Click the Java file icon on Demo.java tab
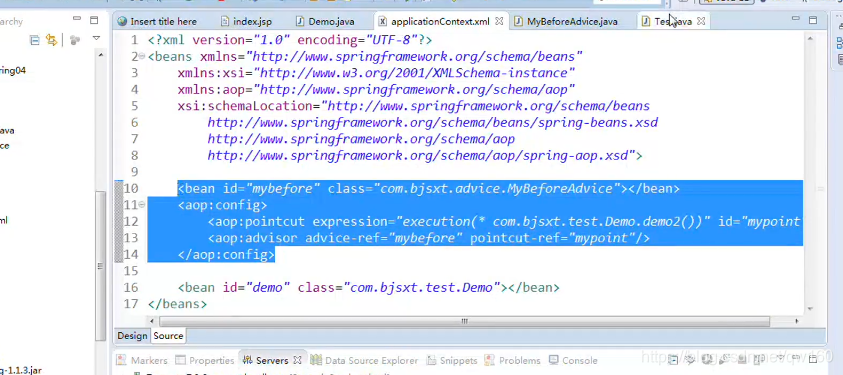The width and height of the screenshot is (843, 375). 300,21
